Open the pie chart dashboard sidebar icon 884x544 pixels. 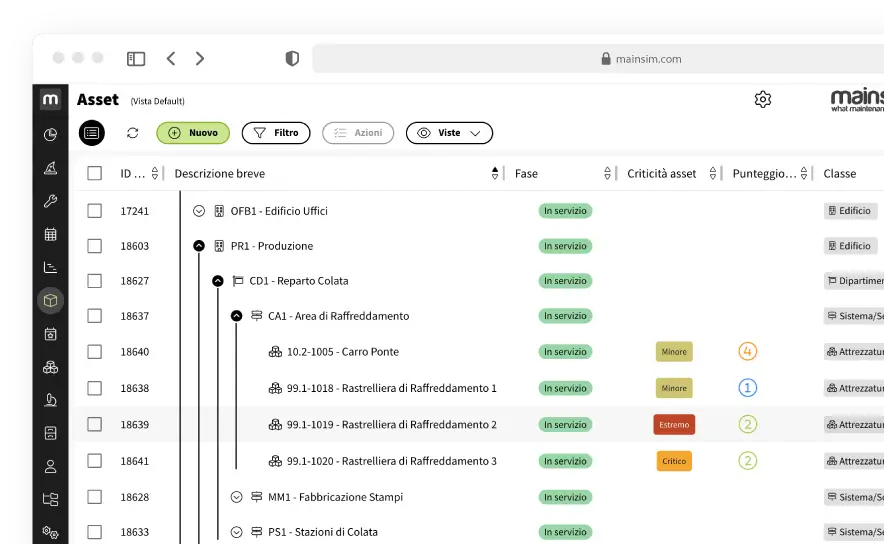pyautogui.click(x=50, y=134)
